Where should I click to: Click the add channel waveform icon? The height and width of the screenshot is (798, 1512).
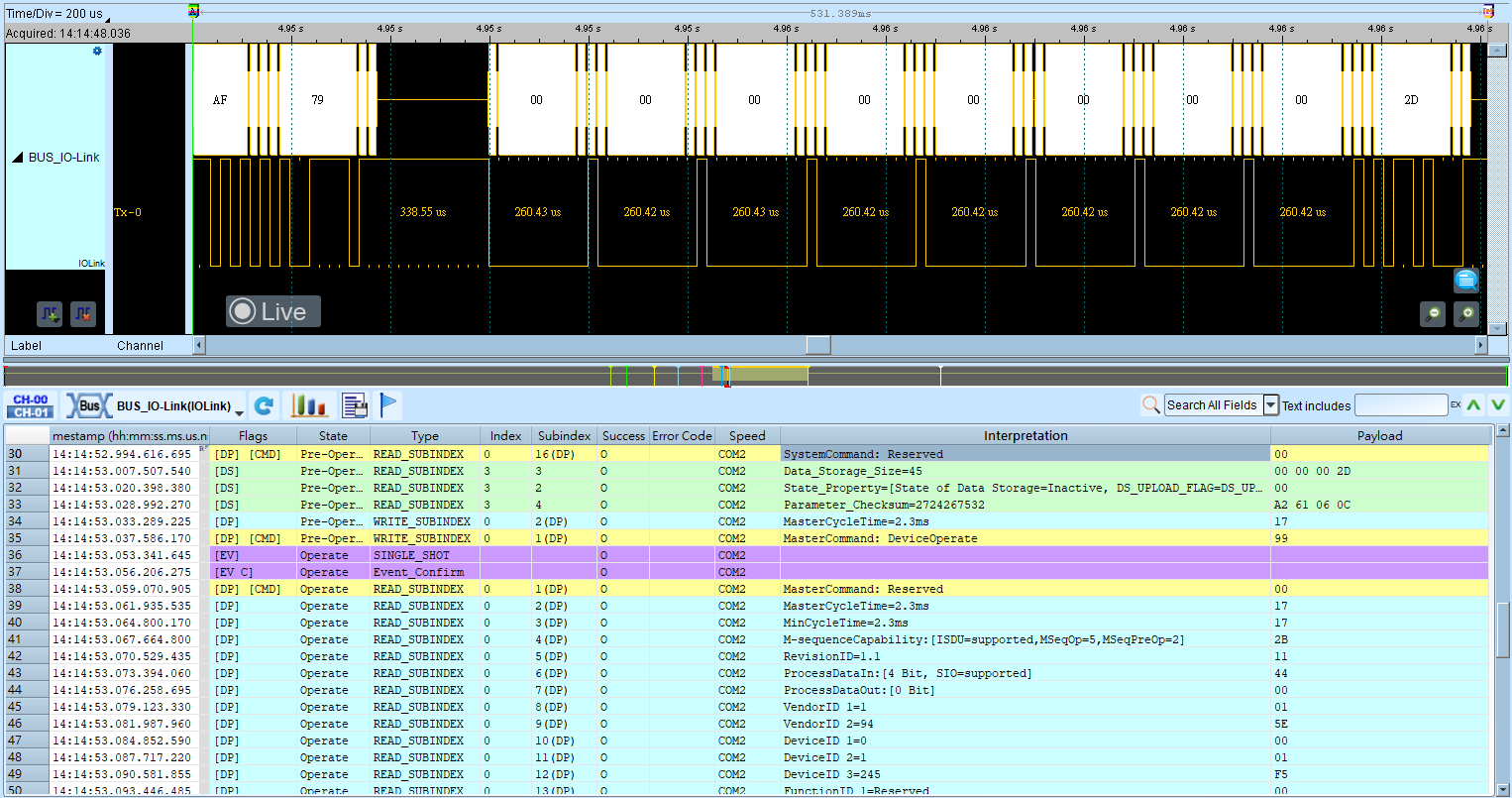click(50, 314)
